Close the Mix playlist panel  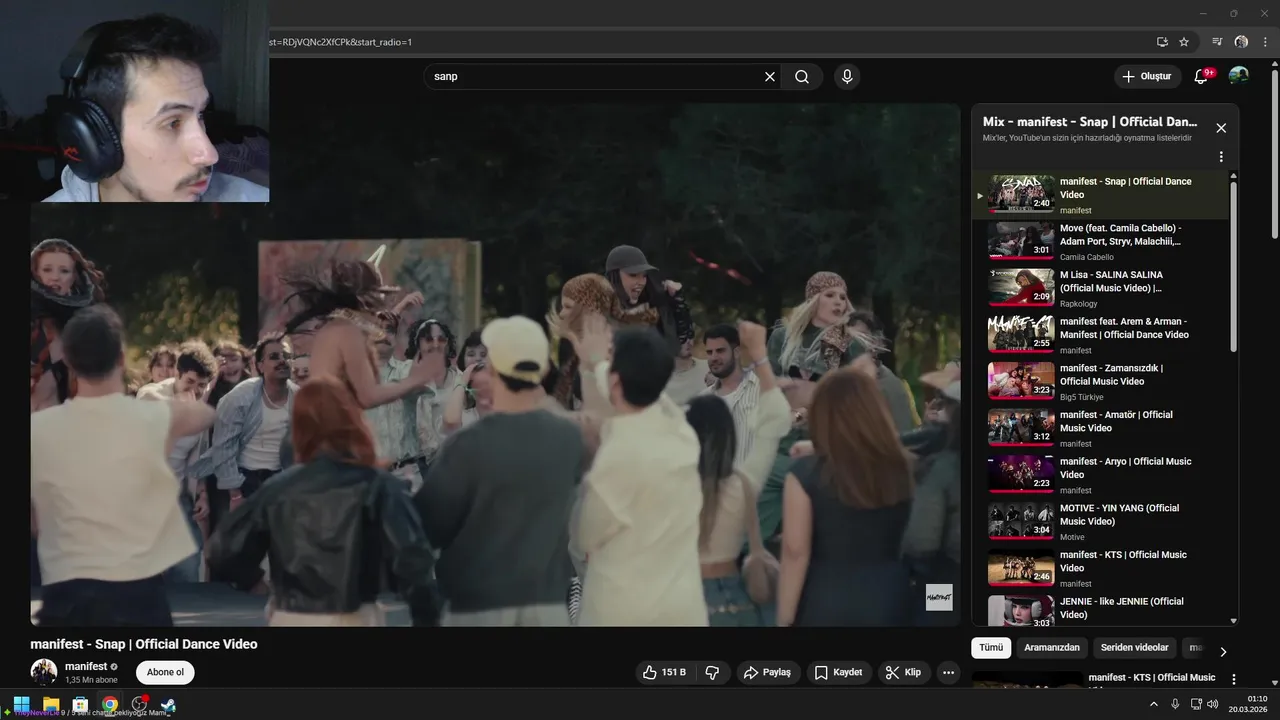1221,128
